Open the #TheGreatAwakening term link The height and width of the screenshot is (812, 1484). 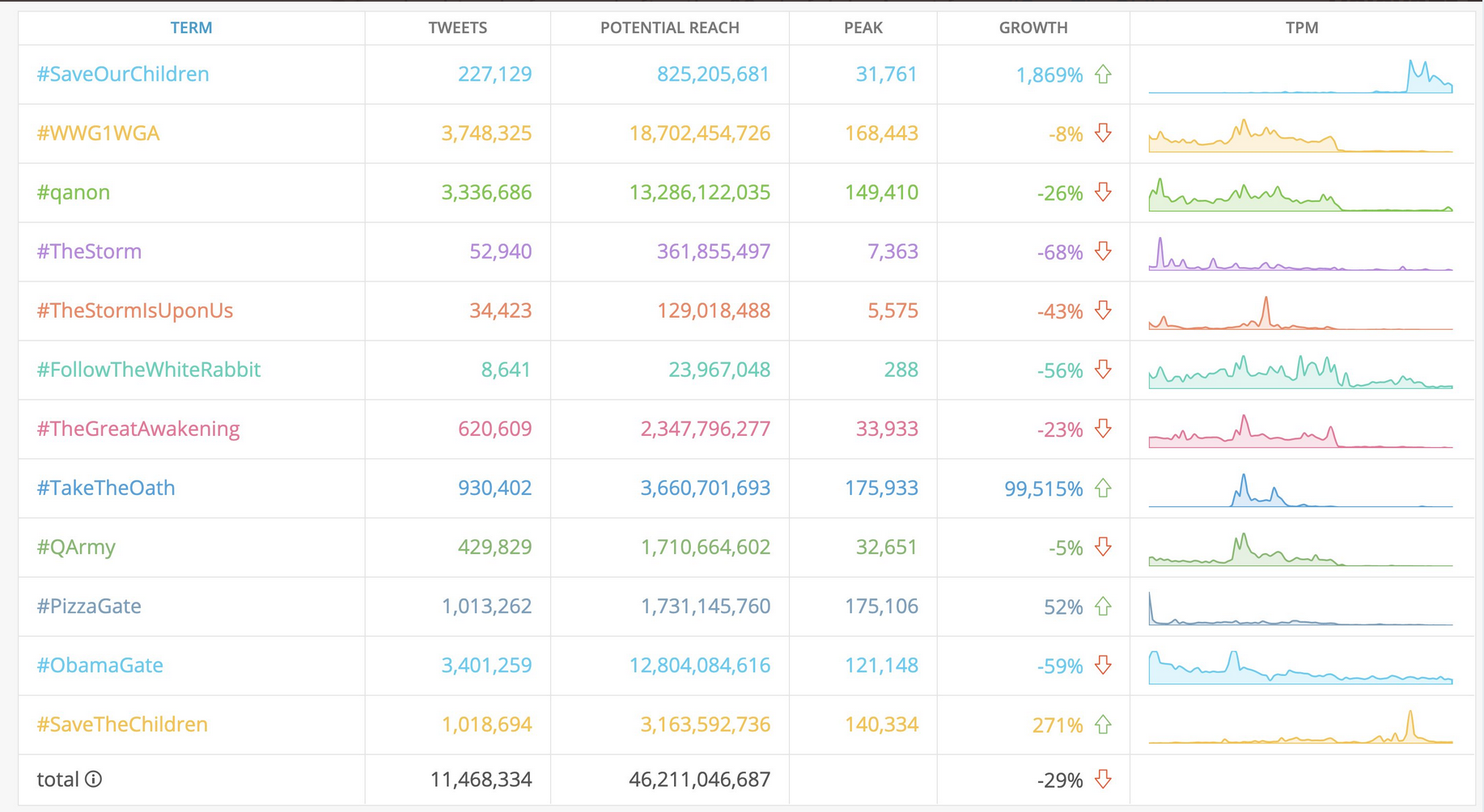pos(138,429)
